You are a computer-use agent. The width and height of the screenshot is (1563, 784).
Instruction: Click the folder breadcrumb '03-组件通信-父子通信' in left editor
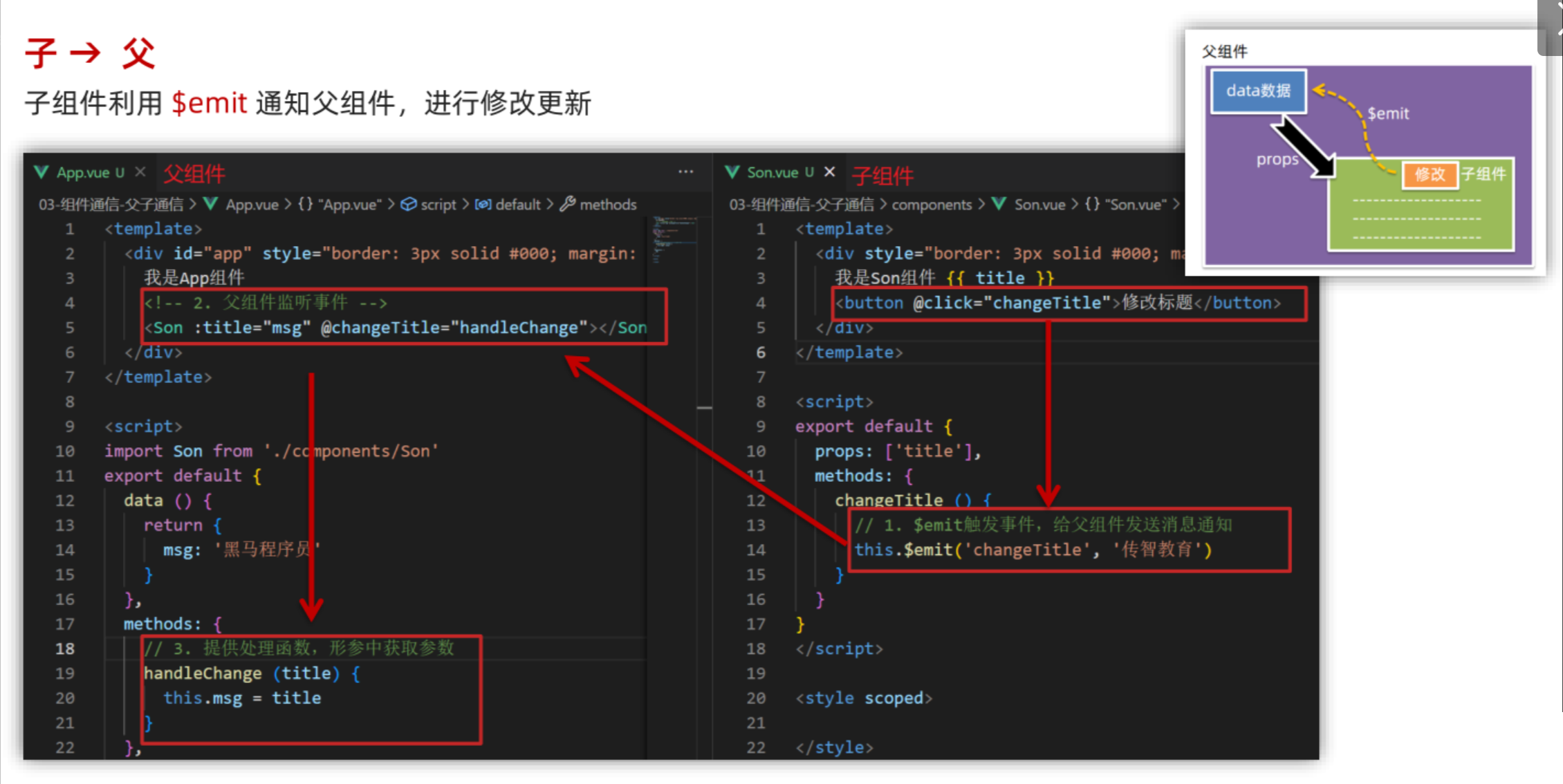point(111,205)
